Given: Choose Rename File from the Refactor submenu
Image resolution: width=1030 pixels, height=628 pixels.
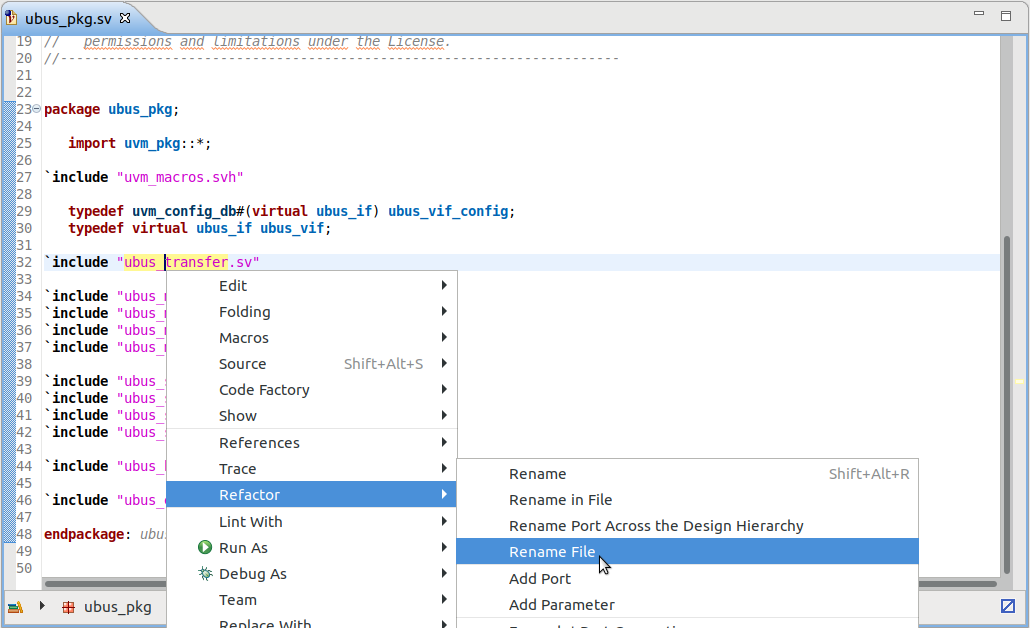Looking at the screenshot, I should click(552, 551).
